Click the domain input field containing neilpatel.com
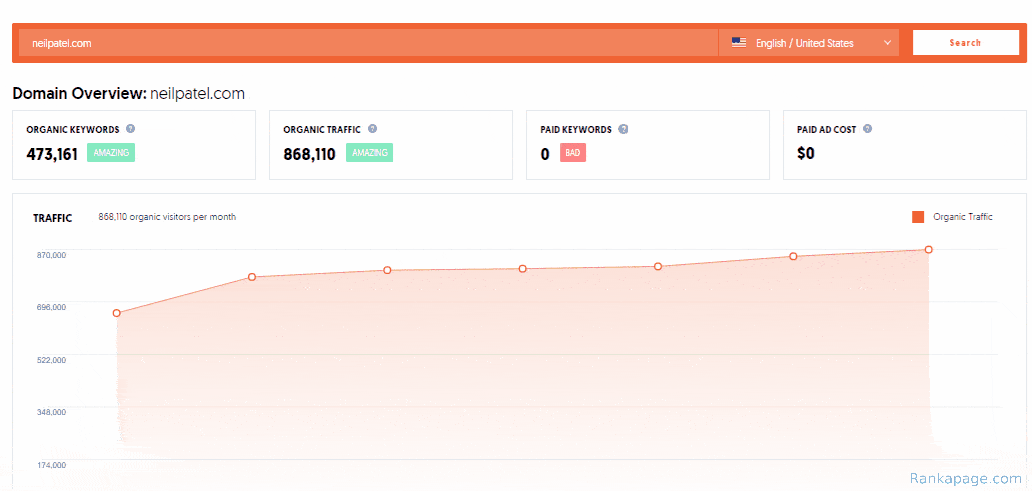The width and height of the screenshot is (1032, 491). [369, 43]
